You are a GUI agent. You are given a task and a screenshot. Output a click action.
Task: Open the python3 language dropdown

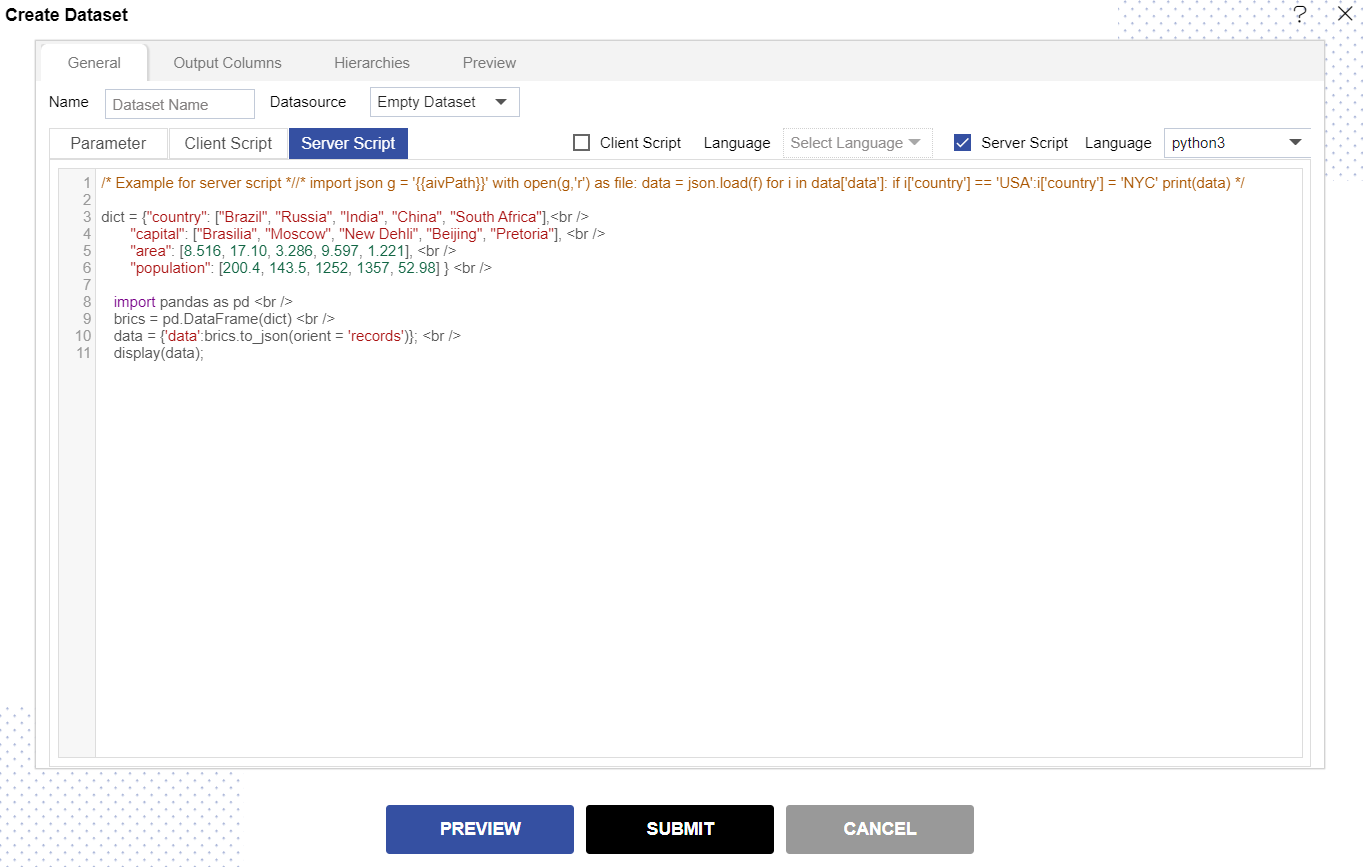1237,143
